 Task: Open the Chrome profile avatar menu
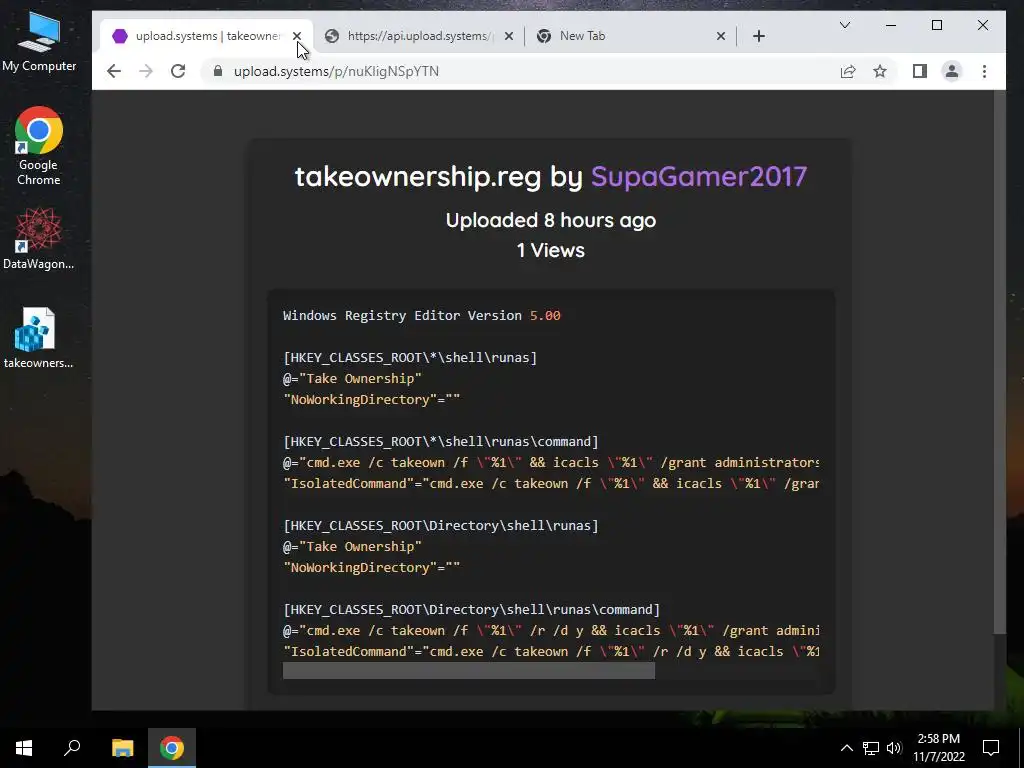click(x=952, y=71)
